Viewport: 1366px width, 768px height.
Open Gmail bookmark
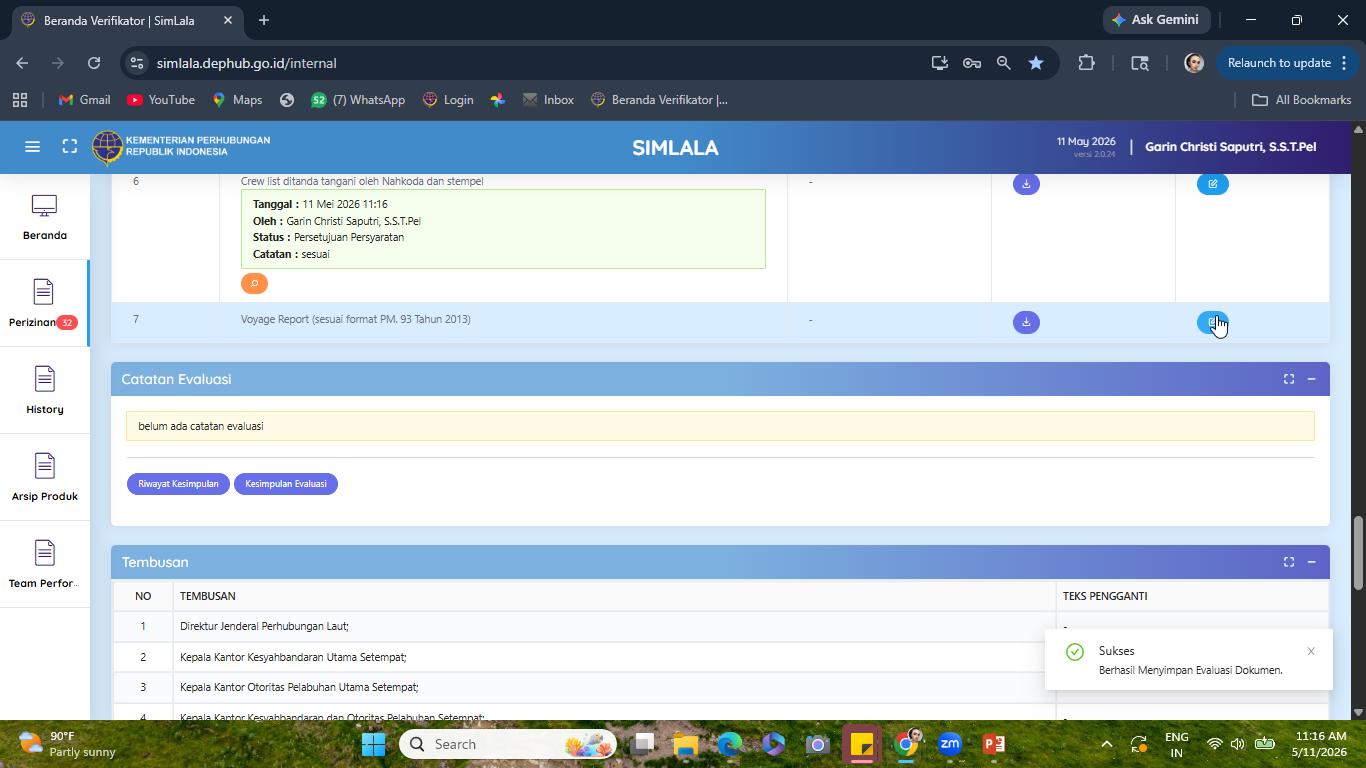pos(84,100)
